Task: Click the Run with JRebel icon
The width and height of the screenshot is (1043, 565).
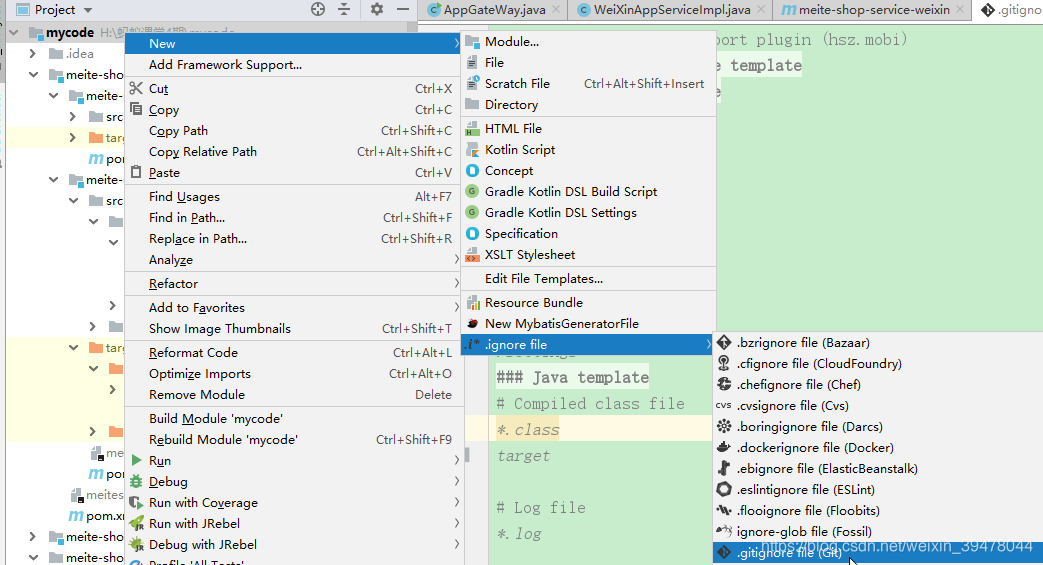Action: [136, 523]
